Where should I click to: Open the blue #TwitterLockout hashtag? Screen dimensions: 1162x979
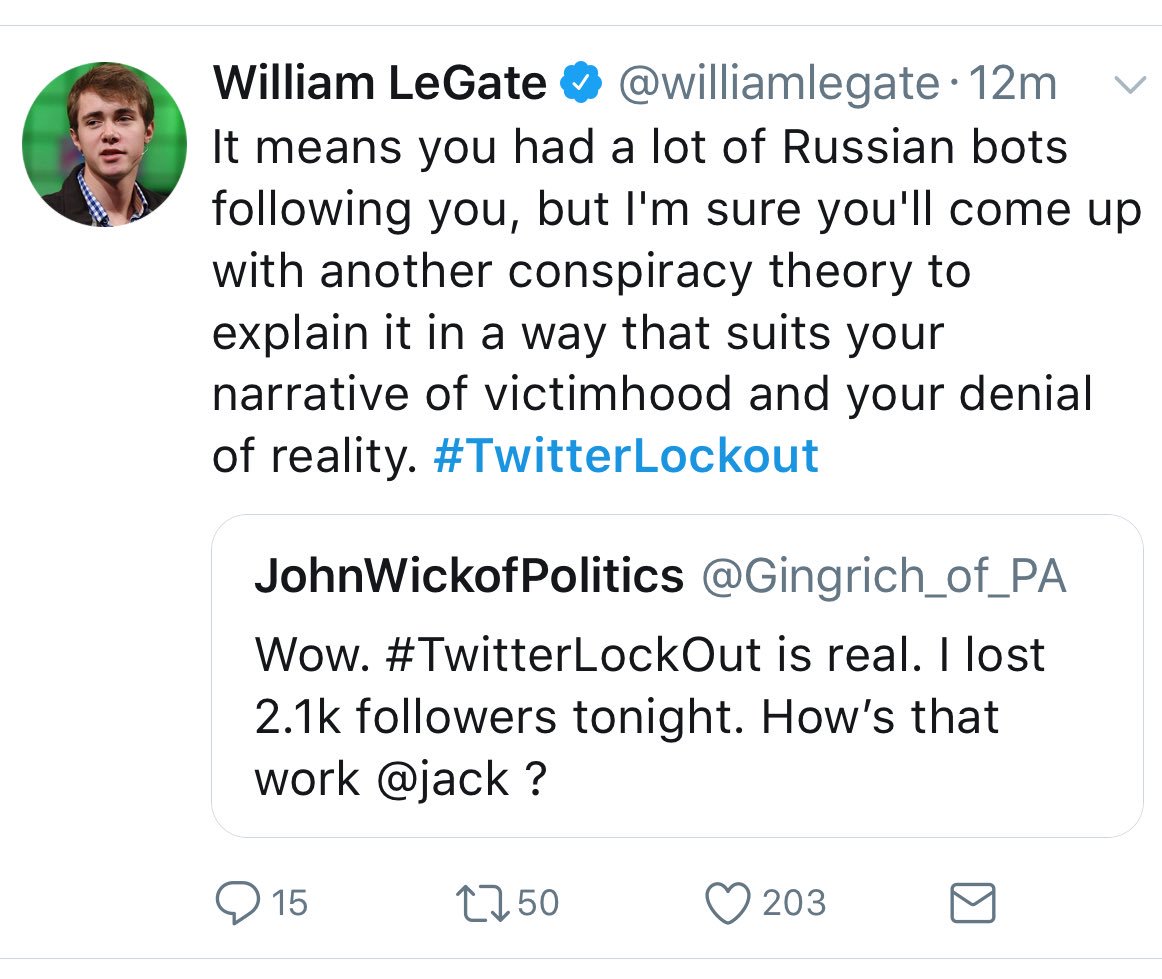click(626, 456)
